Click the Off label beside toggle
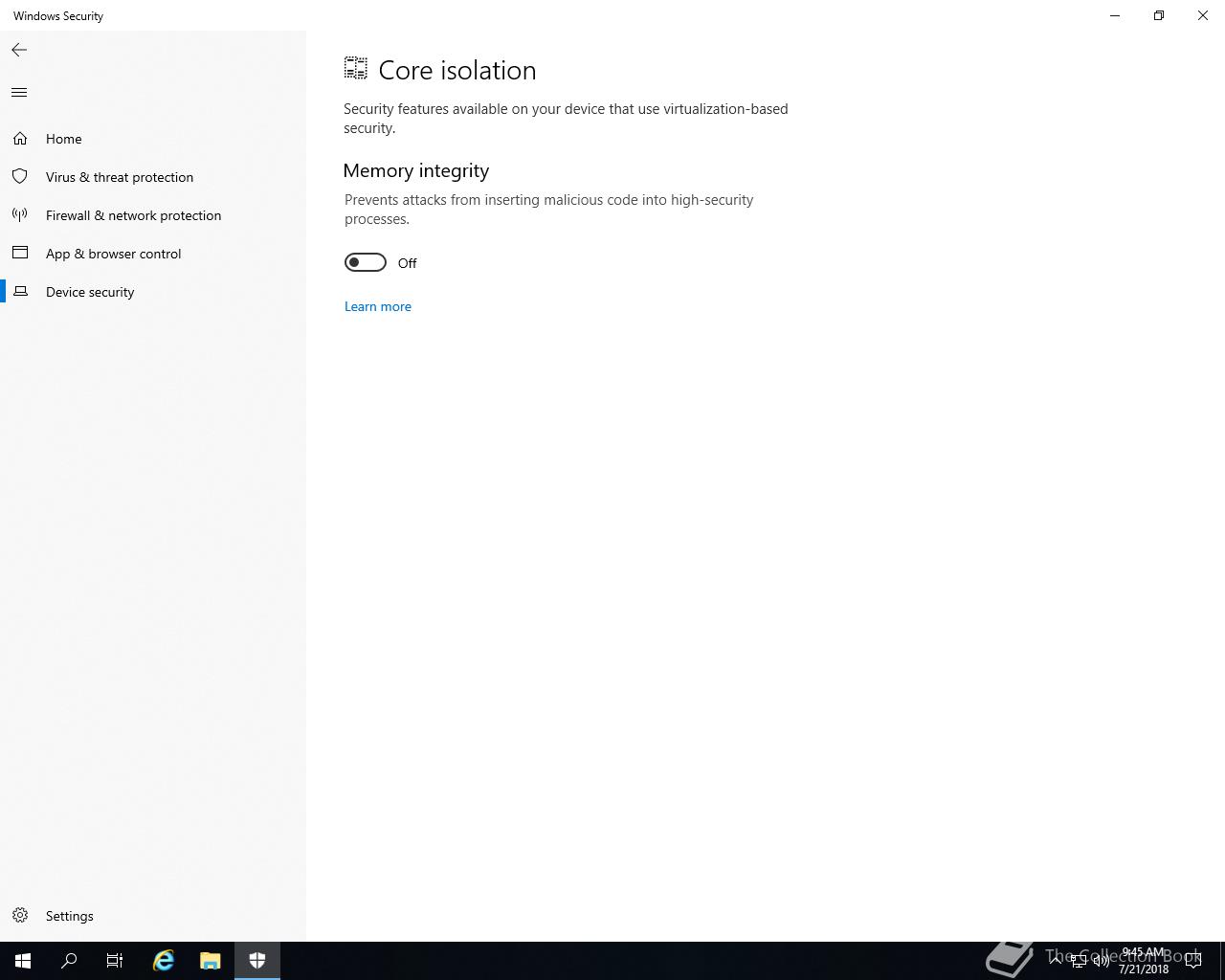This screenshot has height=980, width=1225. [408, 263]
